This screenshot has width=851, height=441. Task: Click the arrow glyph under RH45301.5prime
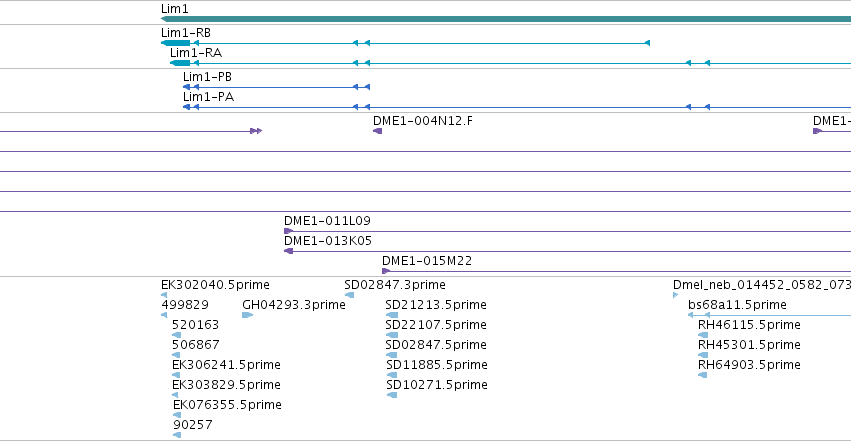click(703, 355)
